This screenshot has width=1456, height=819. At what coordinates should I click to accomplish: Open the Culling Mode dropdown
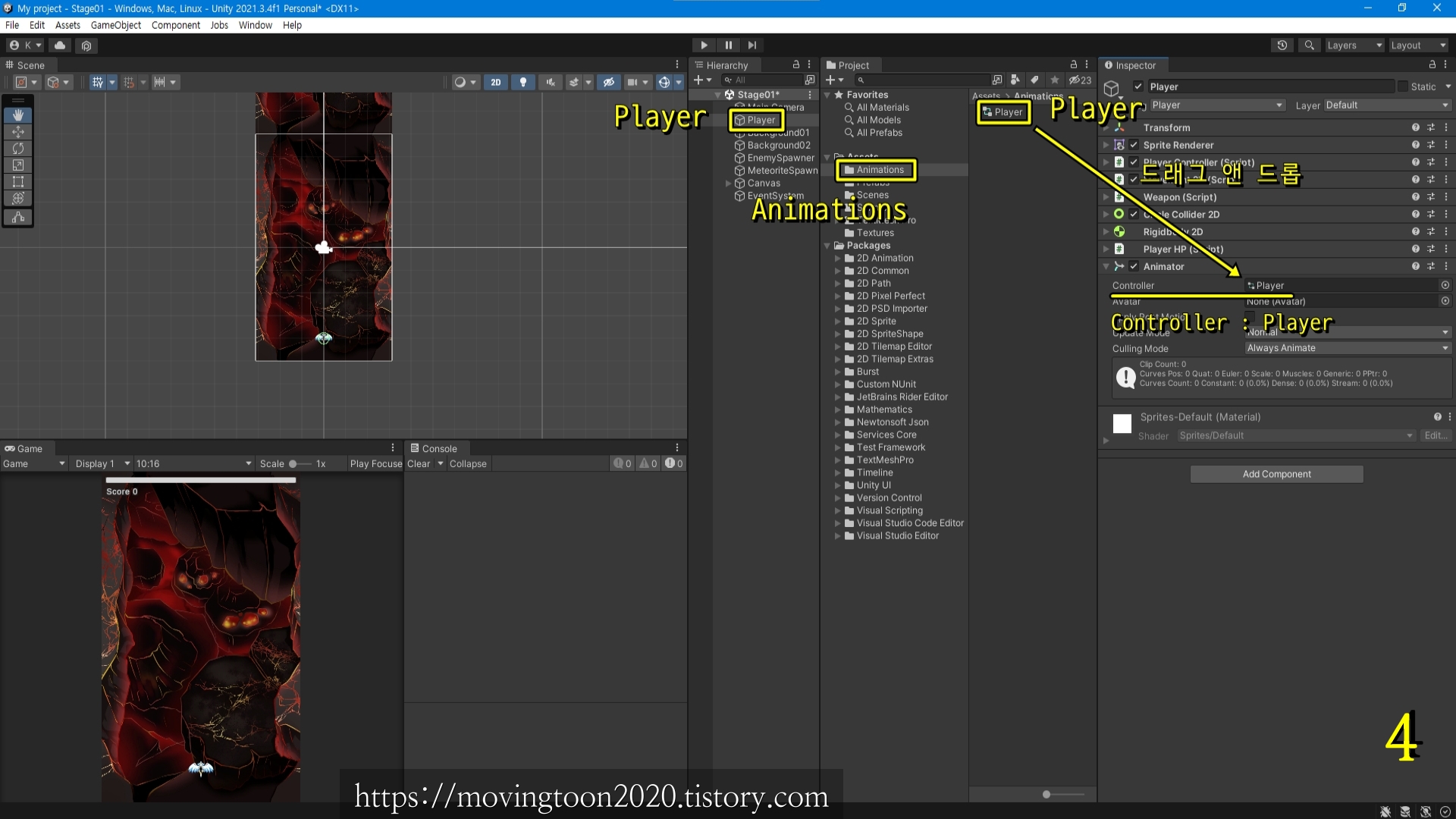click(x=1348, y=348)
